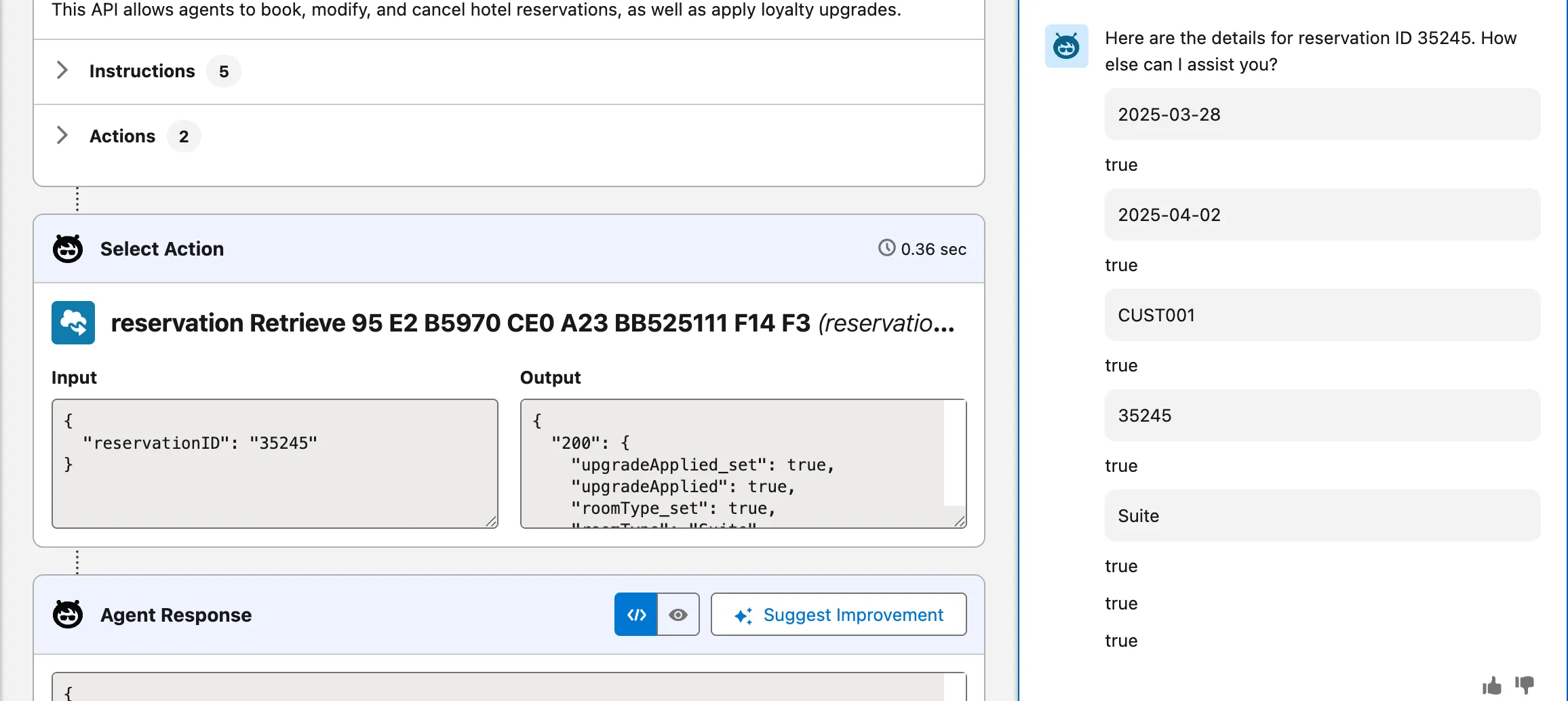Select the Suite room type field

point(1322,516)
